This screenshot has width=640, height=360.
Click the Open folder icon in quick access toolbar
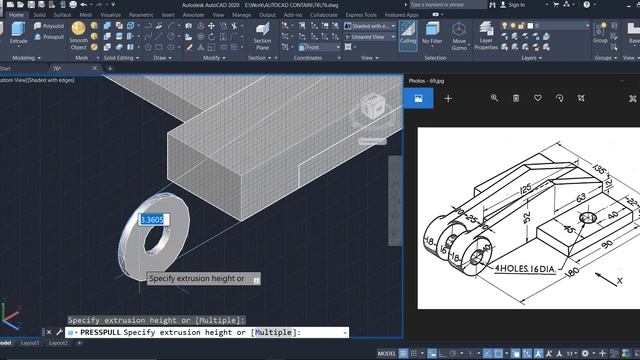pos(20,5)
